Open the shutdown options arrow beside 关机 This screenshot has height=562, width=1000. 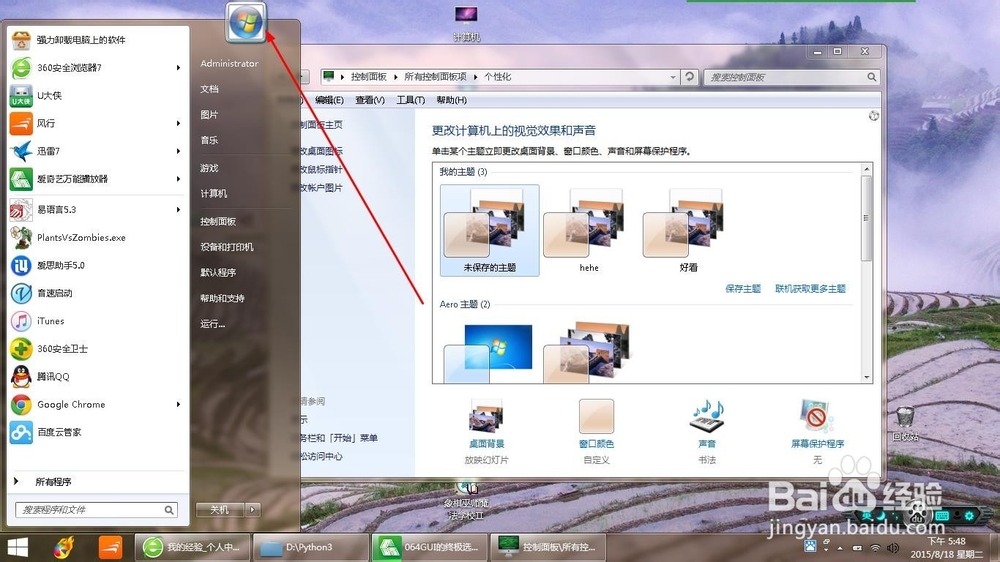click(x=253, y=510)
